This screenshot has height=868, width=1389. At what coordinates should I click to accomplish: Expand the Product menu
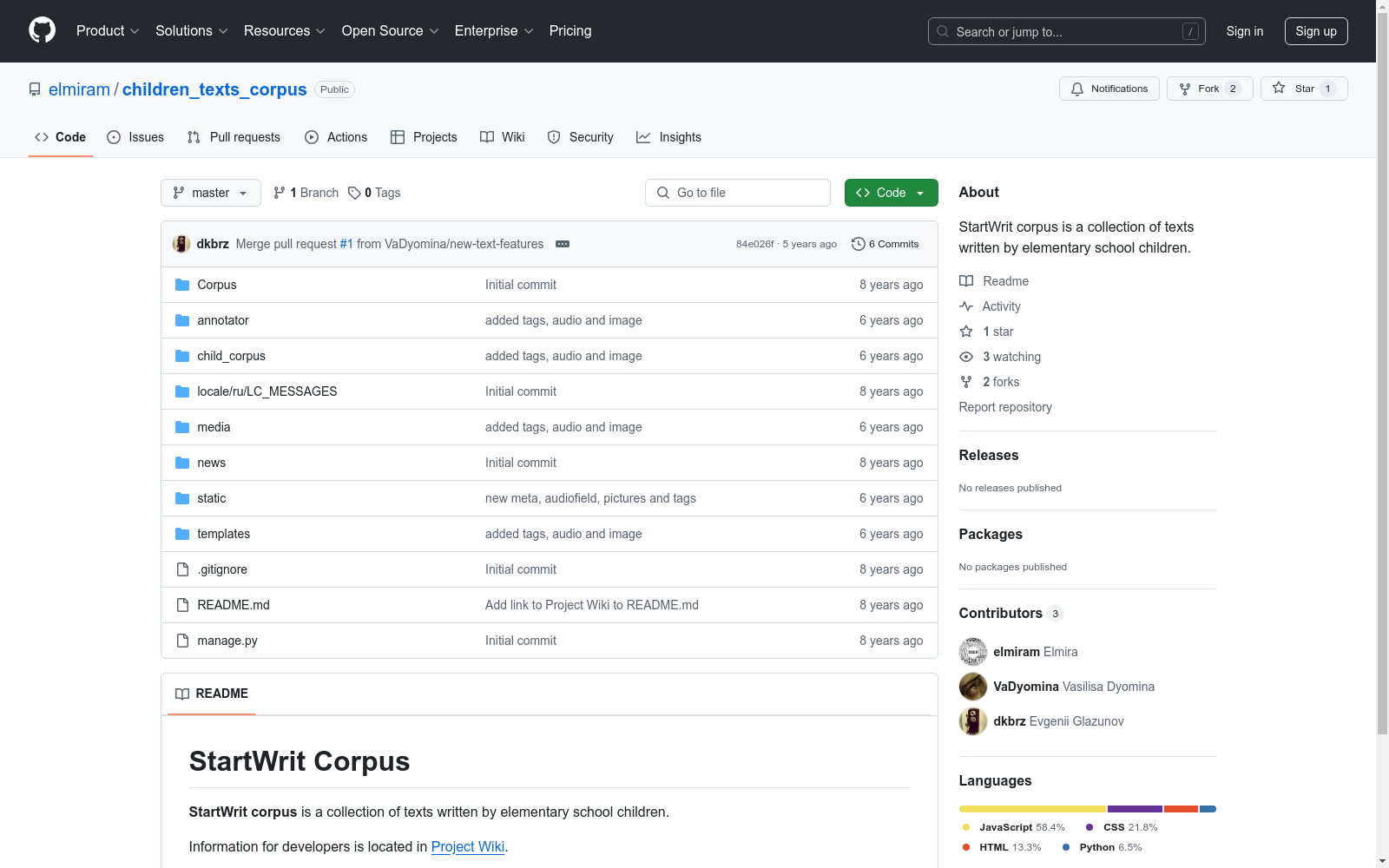pos(108,30)
